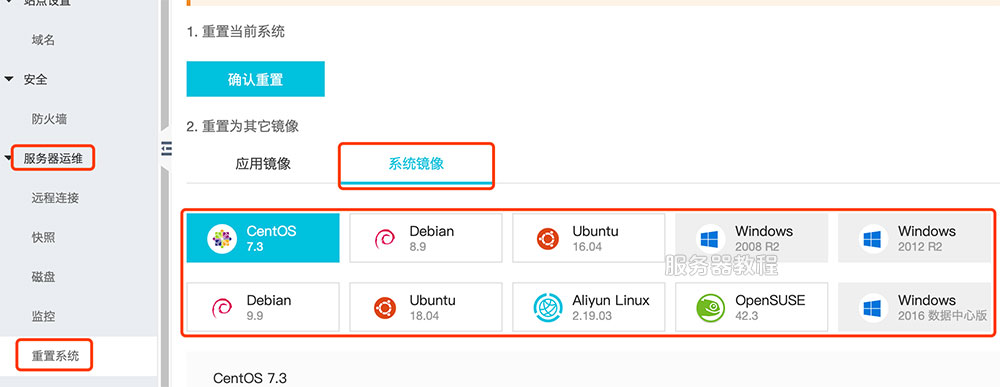1000x387 pixels.
Task: Pick the Ubuntu 16.04 logo
Action: coord(548,238)
